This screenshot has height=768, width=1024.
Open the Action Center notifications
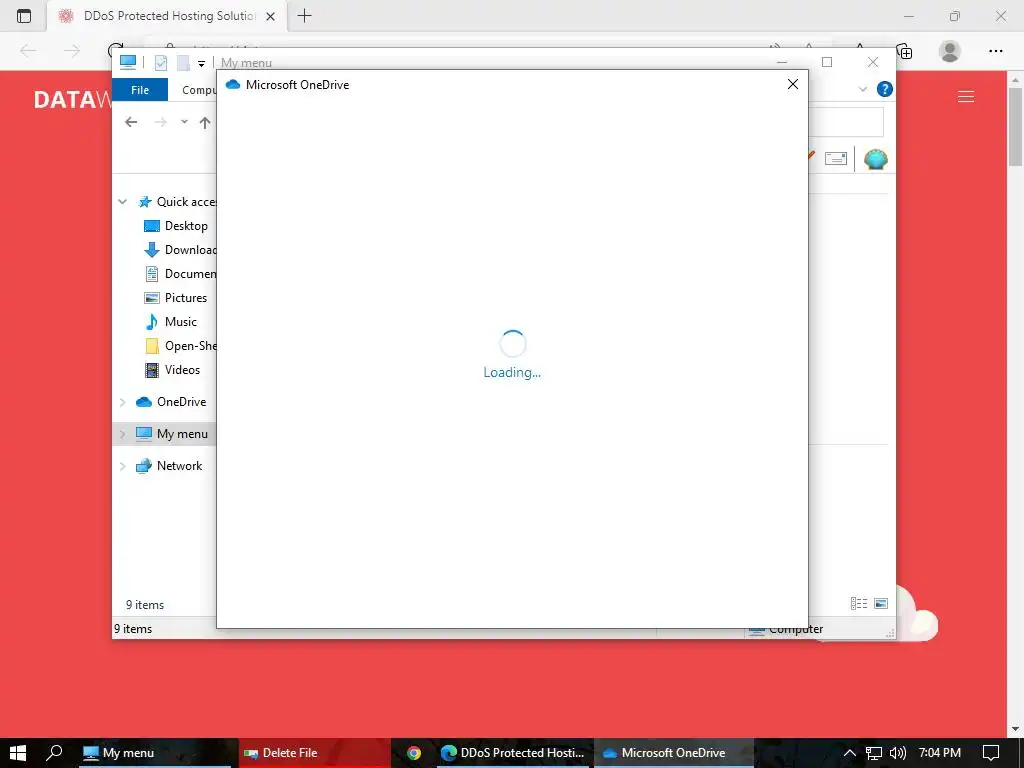tap(991, 753)
